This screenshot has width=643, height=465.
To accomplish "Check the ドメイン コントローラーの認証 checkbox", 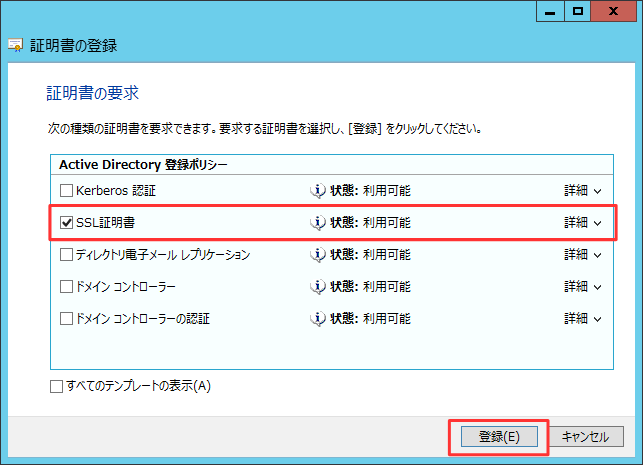I will coord(66,319).
